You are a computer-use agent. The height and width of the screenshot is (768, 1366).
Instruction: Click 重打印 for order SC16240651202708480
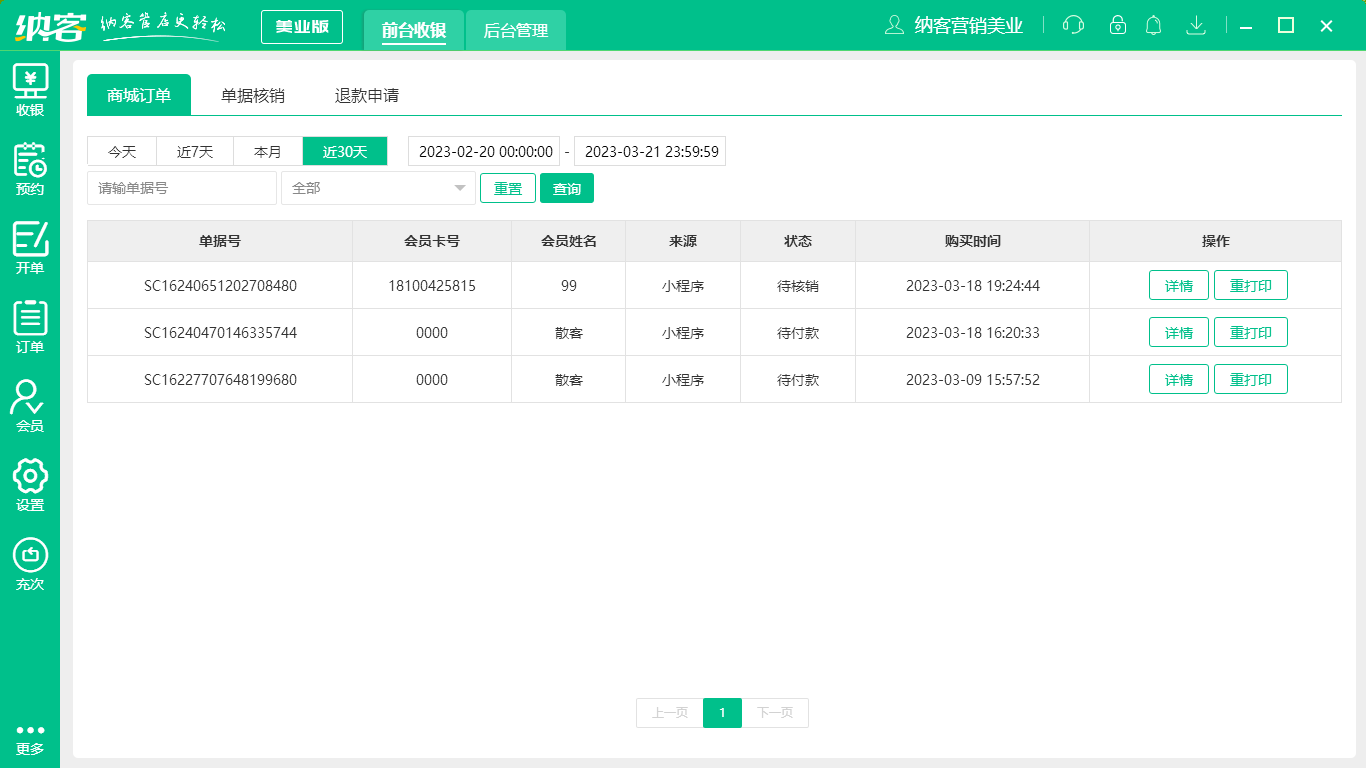pos(1251,285)
